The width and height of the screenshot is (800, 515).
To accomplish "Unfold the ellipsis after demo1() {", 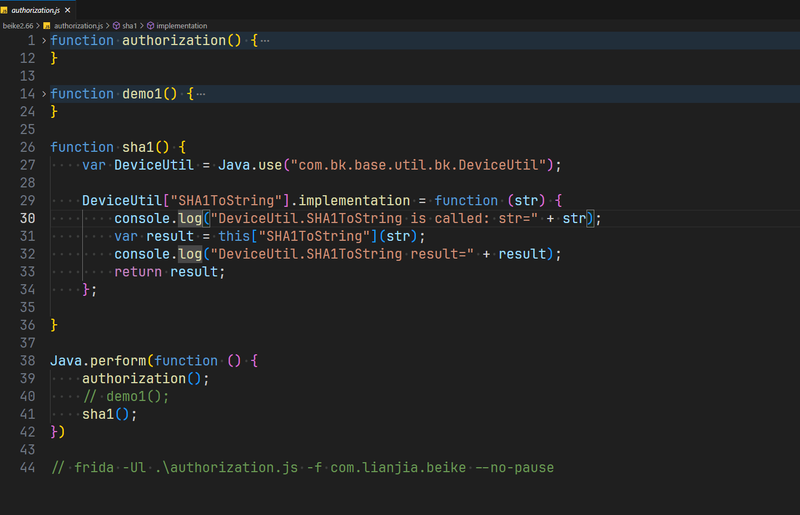I will tap(201, 94).
